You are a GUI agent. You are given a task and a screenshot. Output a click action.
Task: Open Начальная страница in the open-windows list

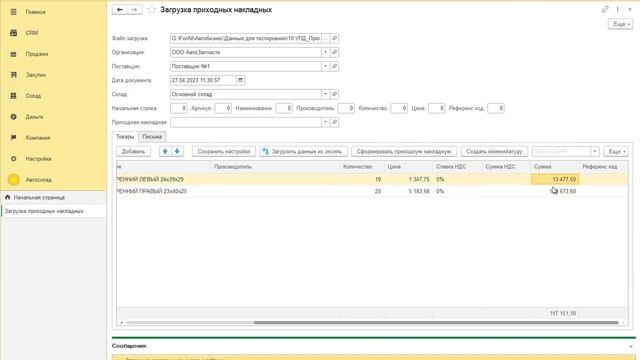pyautogui.click(x=53, y=198)
